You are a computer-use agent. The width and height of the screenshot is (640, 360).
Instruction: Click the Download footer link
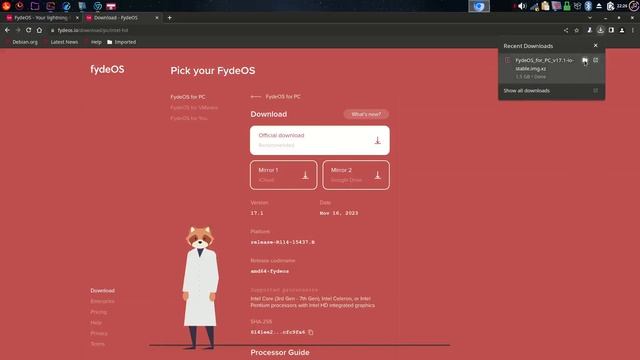[102, 291]
